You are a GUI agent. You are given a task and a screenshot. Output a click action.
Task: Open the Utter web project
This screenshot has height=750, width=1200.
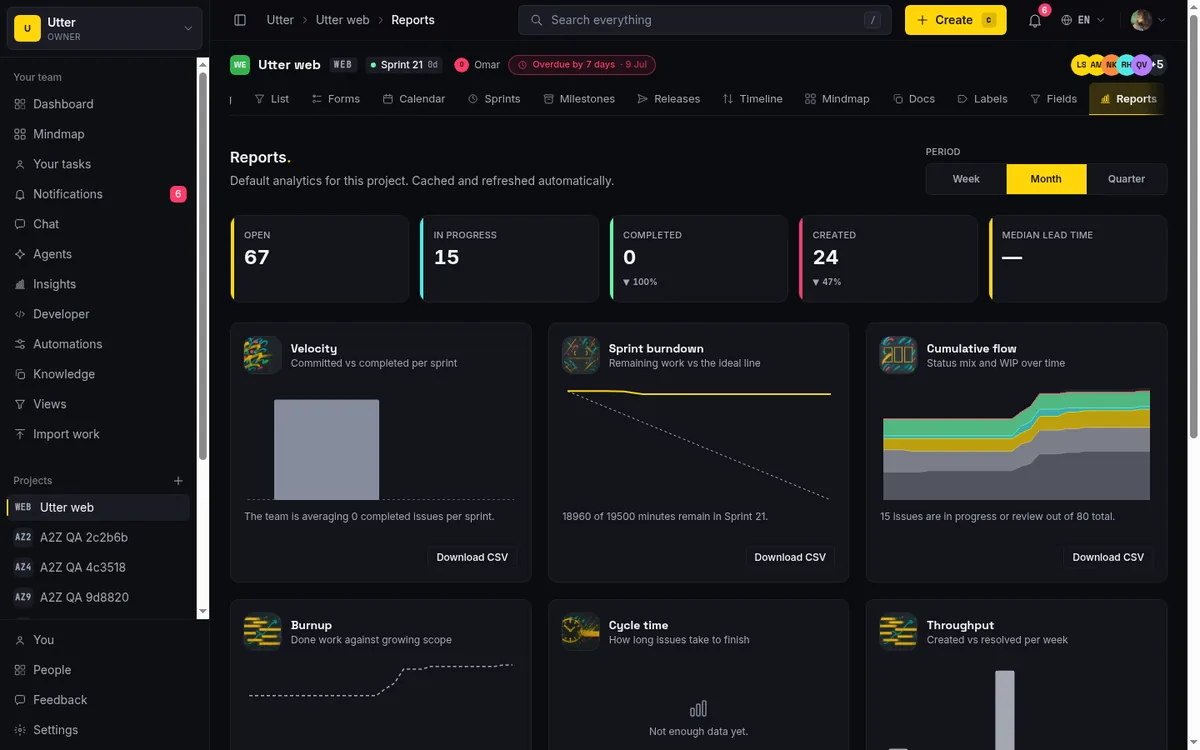pos(98,507)
